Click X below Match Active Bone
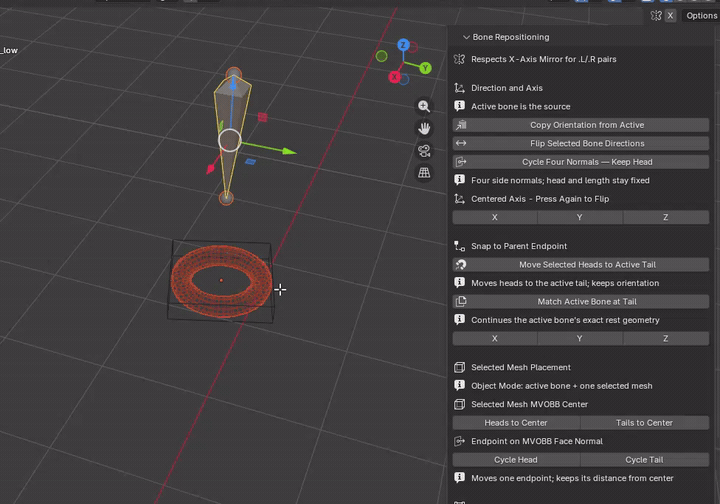This screenshot has height=504, width=720. coord(495,338)
